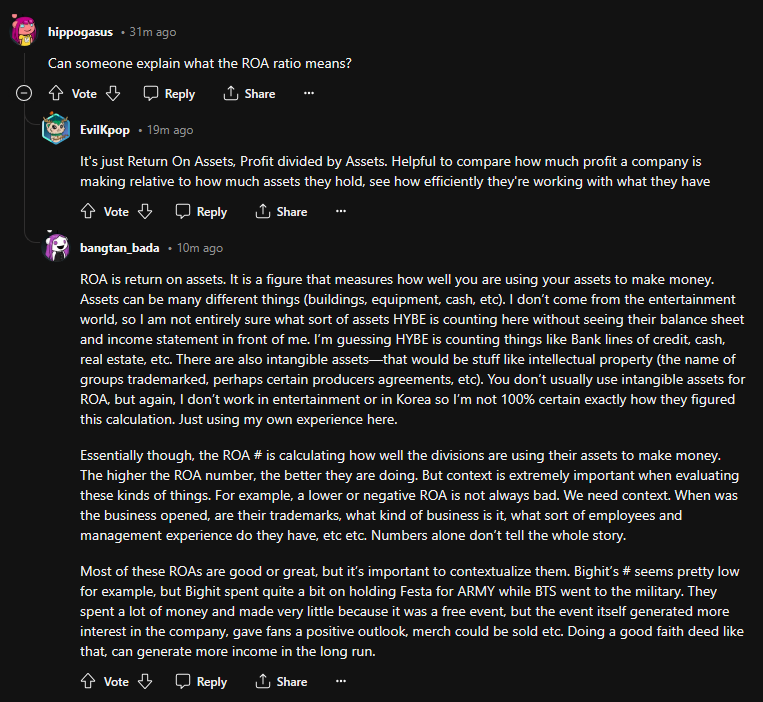Upvote EvilKpop's Return On Assets reply
Image resolution: width=763 pixels, height=702 pixels.
coord(88,211)
